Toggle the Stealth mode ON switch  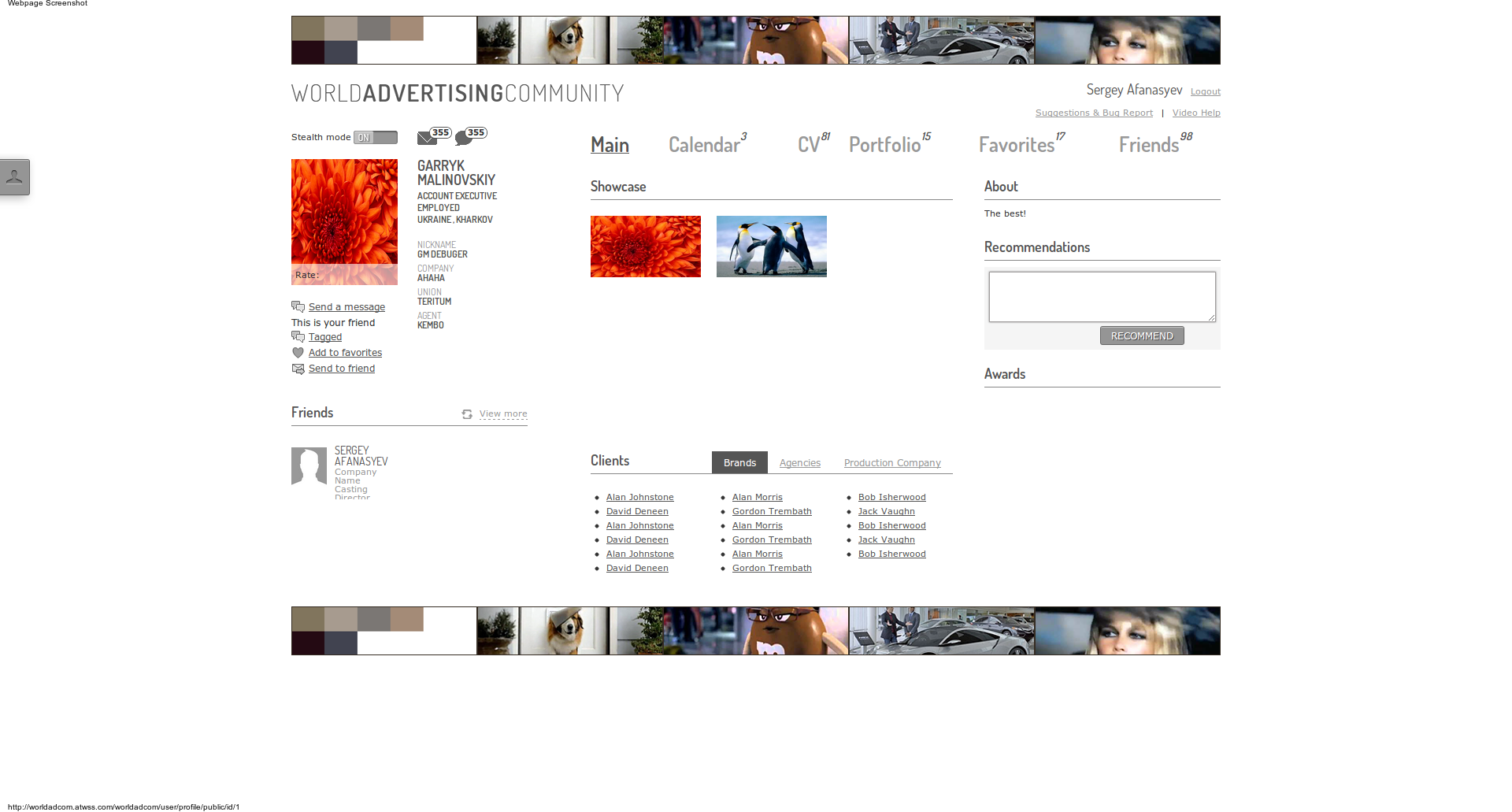(x=376, y=137)
